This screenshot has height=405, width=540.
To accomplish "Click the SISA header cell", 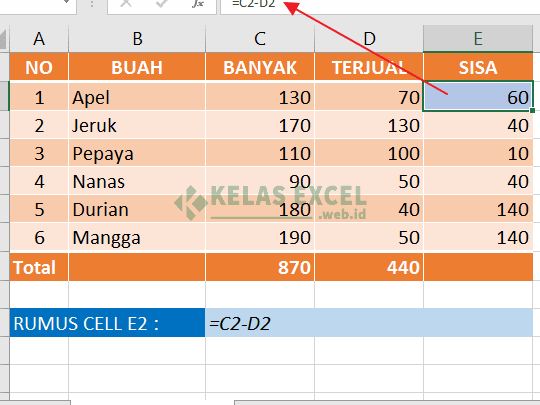I will click(x=478, y=66).
